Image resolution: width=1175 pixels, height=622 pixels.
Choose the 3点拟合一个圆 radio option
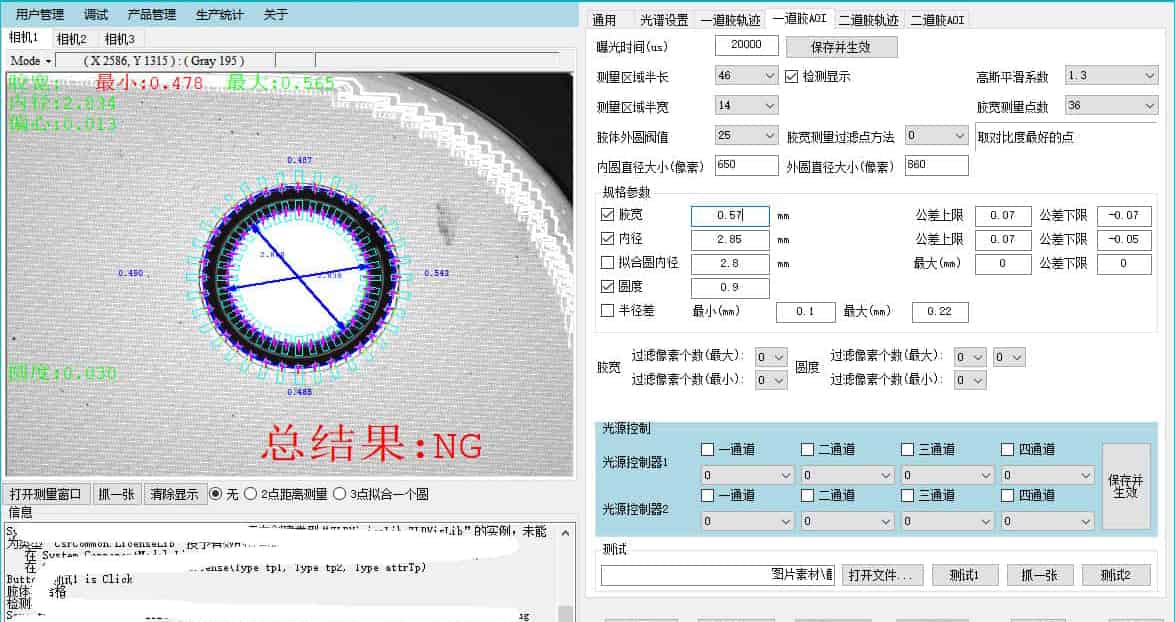(340, 494)
